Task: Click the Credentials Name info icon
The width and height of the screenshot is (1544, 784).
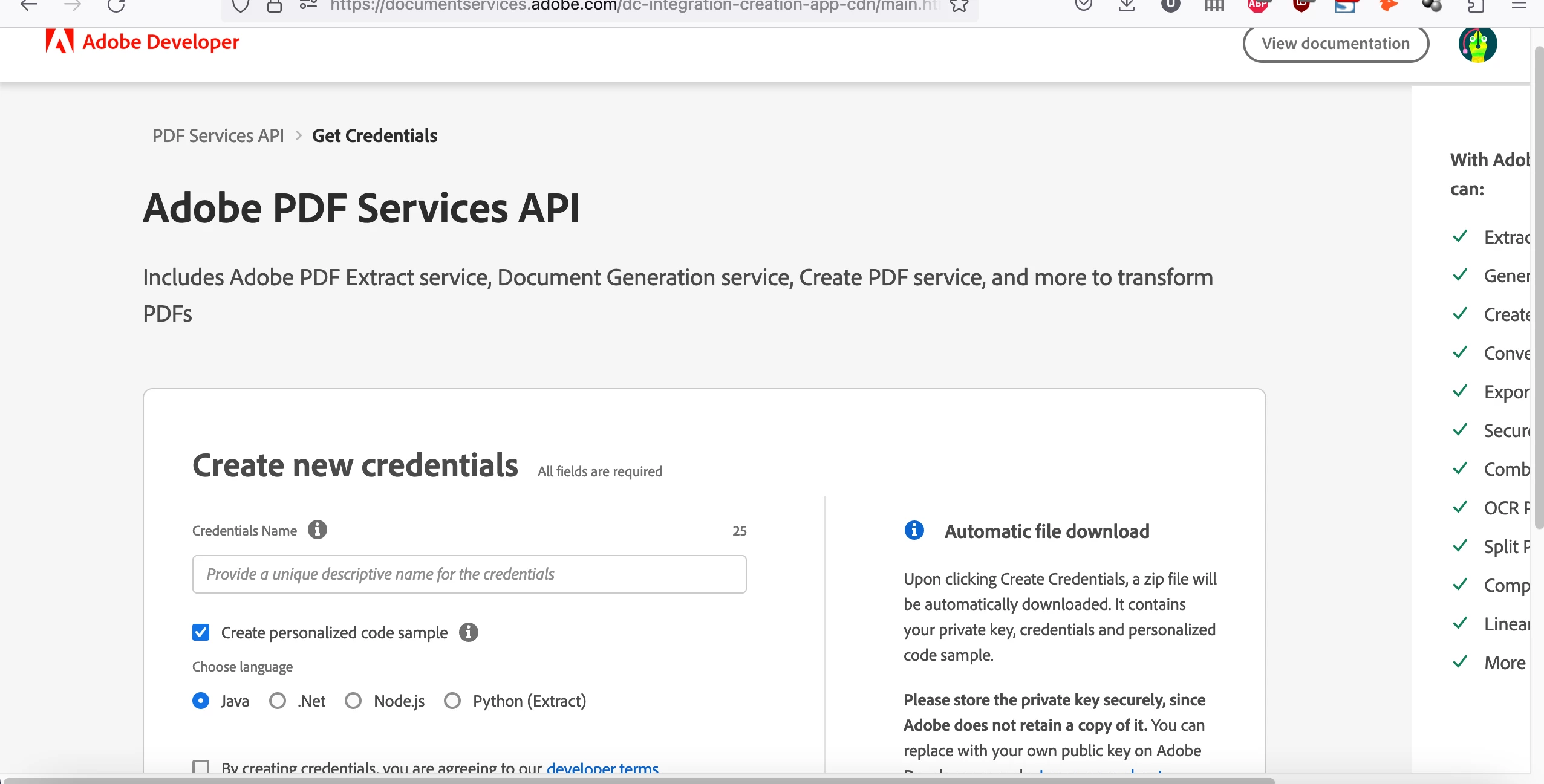Action: click(x=317, y=530)
